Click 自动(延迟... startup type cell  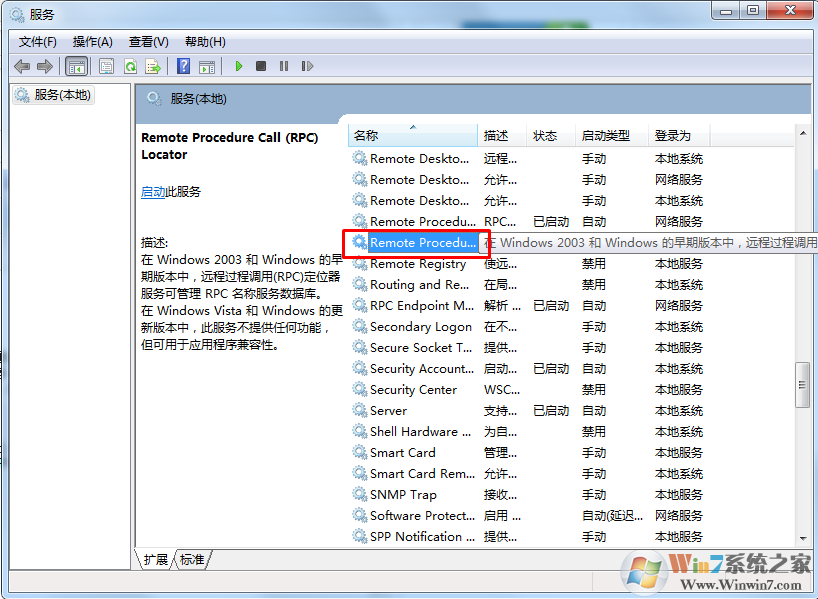click(612, 516)
